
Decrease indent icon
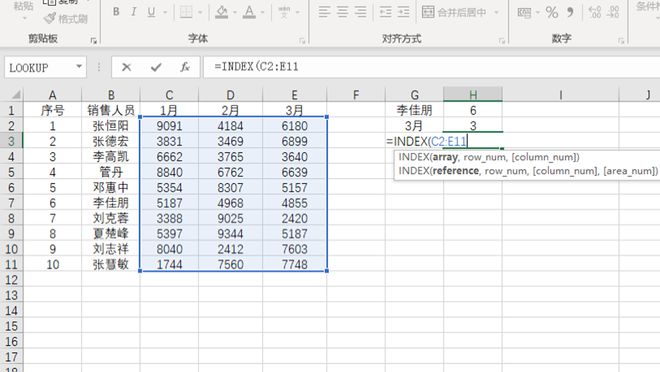tap(385, 12)
